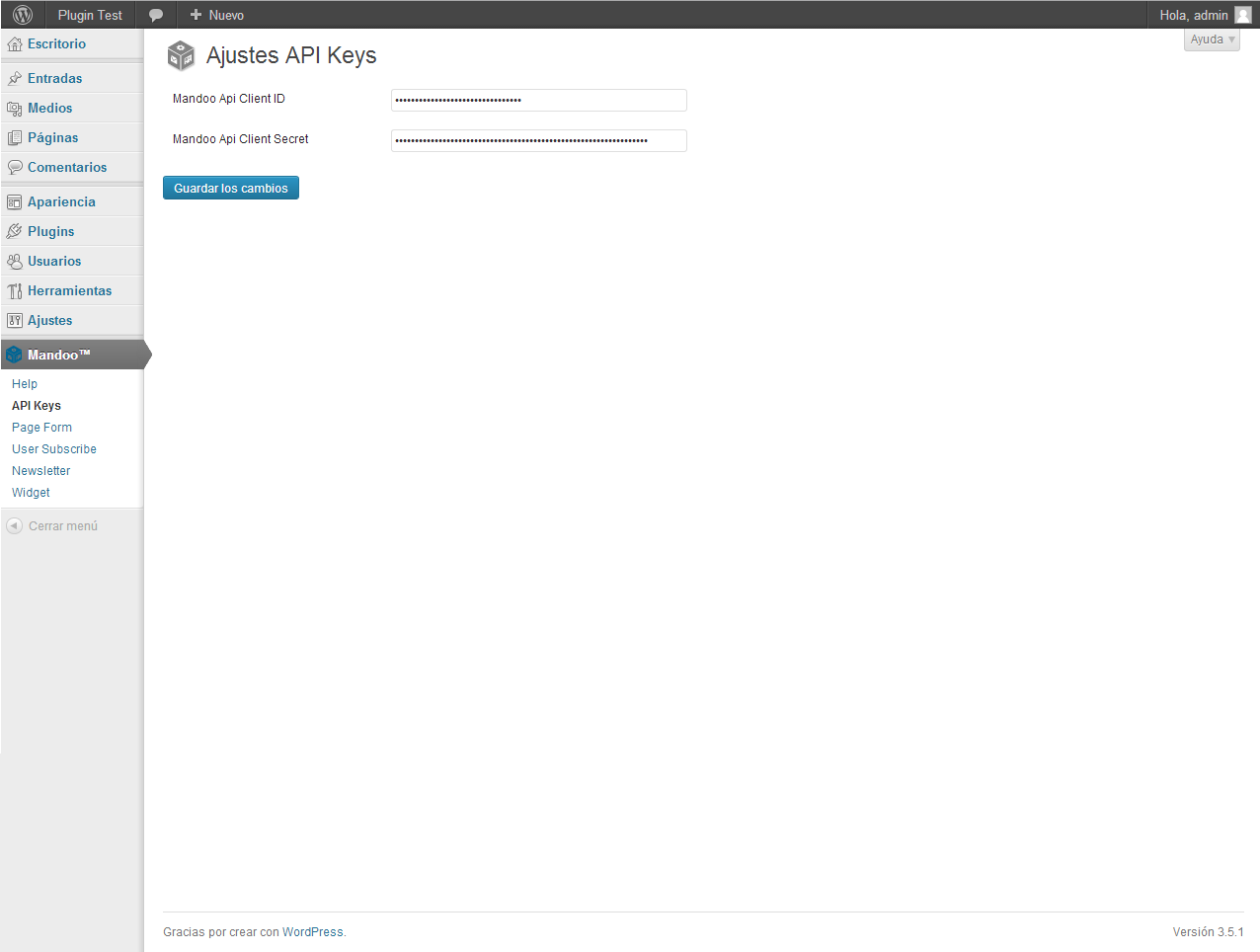Open the Mandoo Help submenu link
1260x952 pixels.
25,384
